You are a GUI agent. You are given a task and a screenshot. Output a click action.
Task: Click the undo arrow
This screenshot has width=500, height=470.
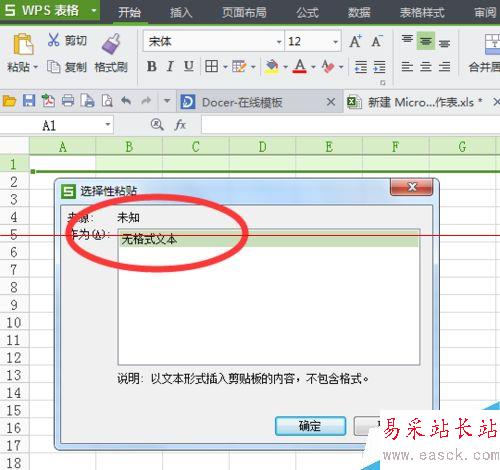click(126, 100)
